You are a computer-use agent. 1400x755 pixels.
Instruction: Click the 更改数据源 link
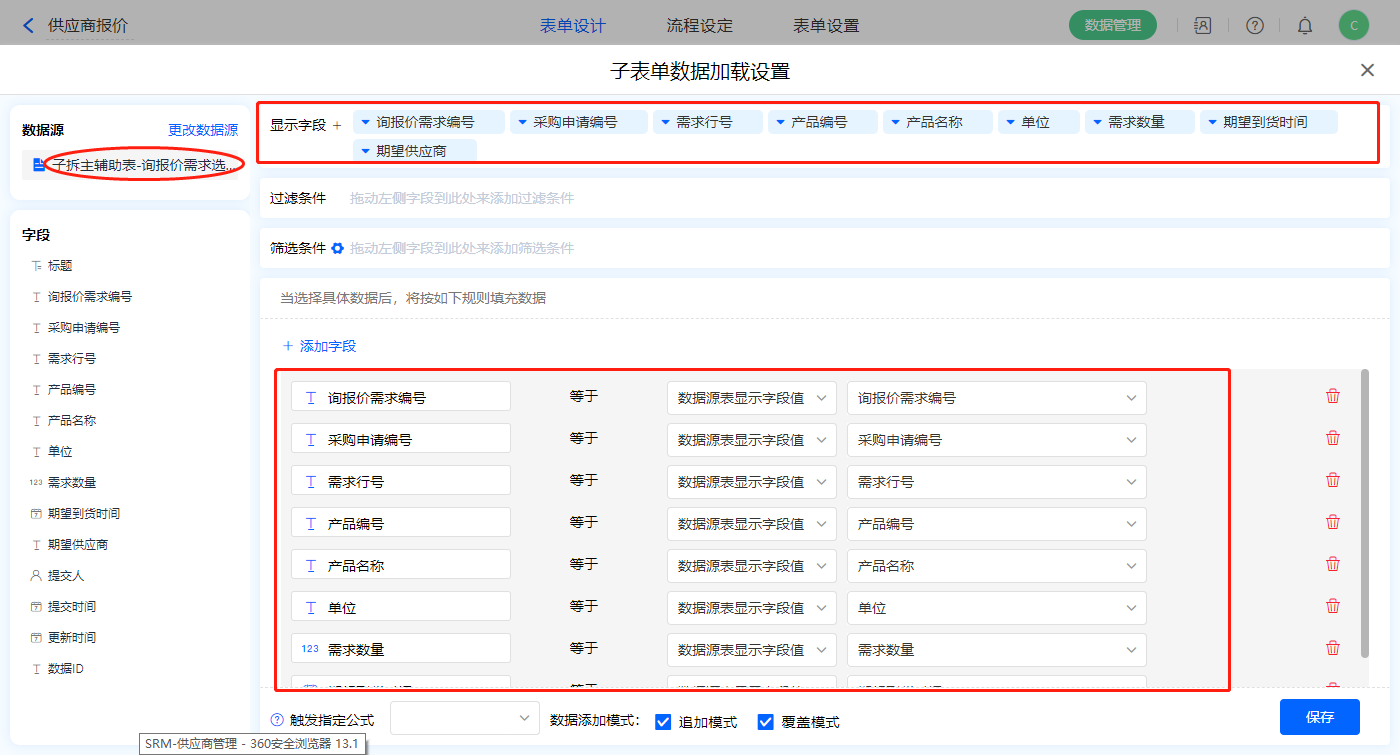pos(203,130)
